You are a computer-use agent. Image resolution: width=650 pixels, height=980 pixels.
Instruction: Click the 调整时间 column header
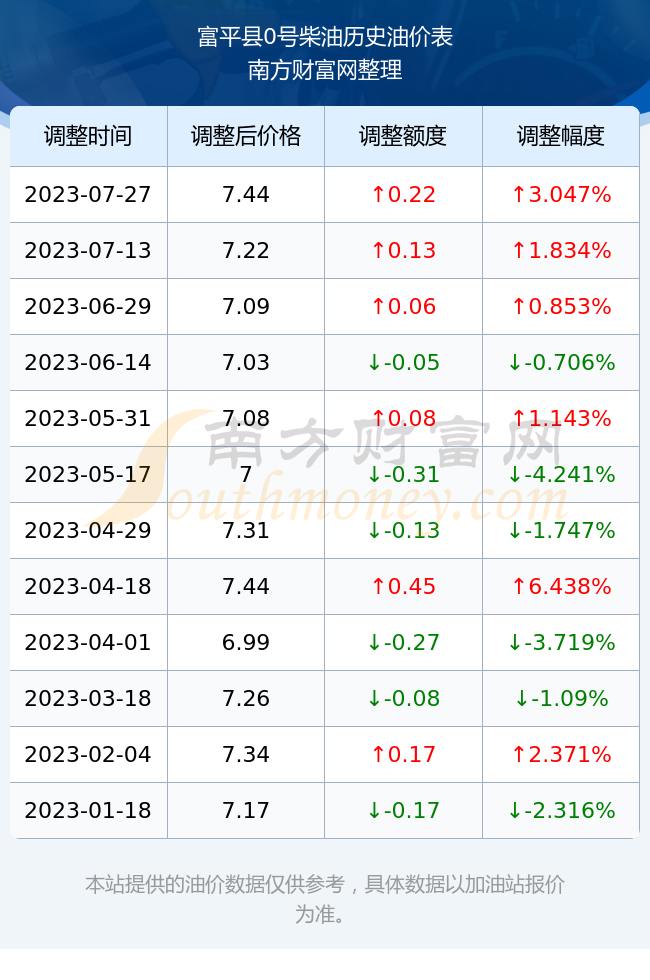tap(88, 136)
